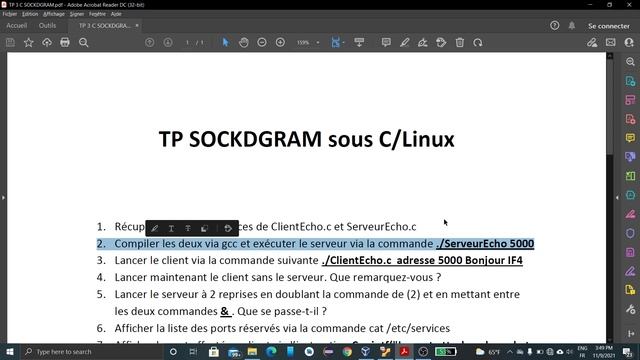Click the share link pen icon at right
This screenshot has height=360, width=640.
pos(592,42)
